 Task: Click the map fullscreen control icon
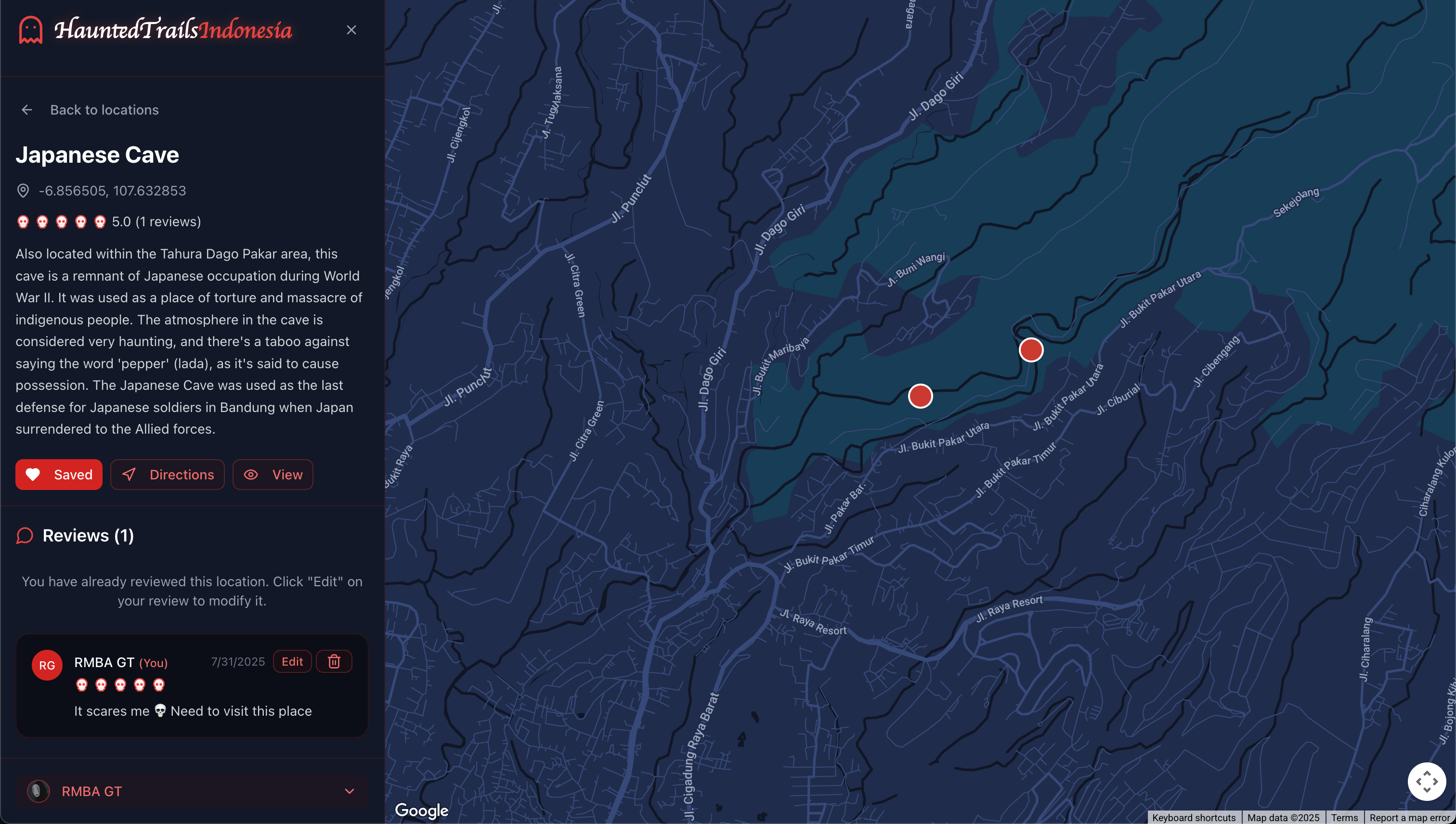1427,782
